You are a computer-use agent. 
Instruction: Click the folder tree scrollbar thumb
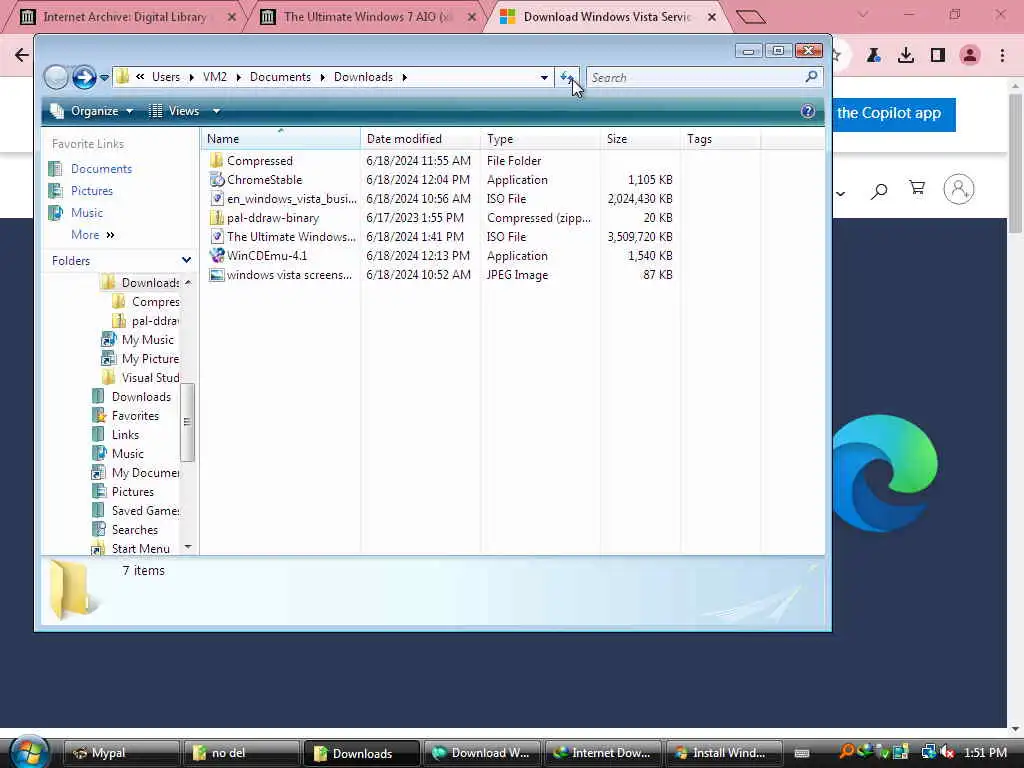[x=187, y=422]
